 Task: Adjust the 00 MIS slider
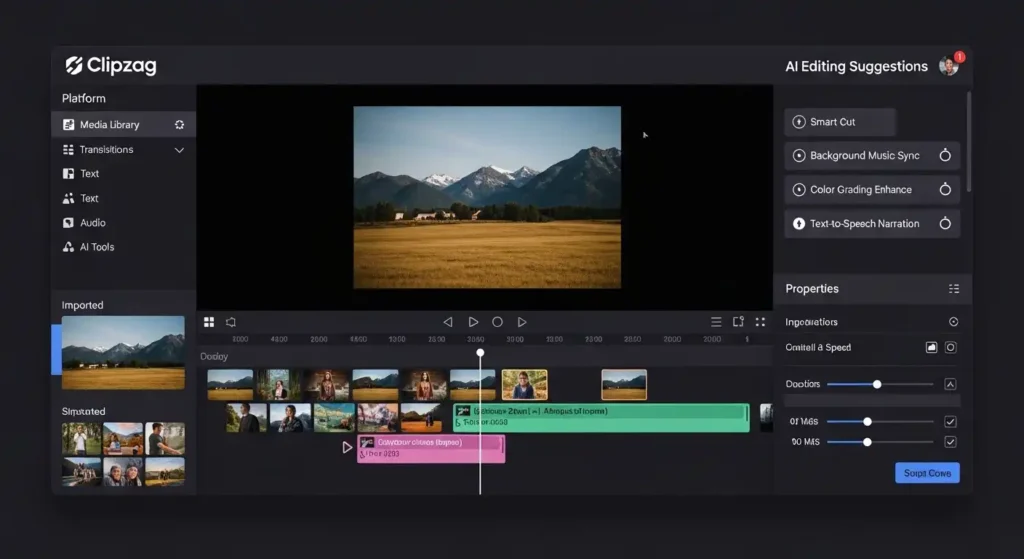click(879, 442)
